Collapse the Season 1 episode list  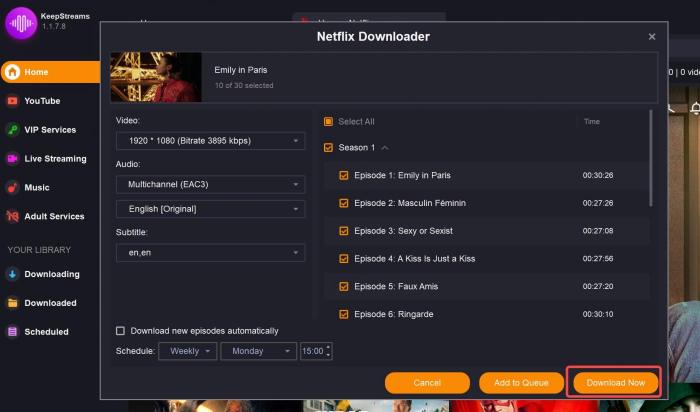click(x=385, y=148)
